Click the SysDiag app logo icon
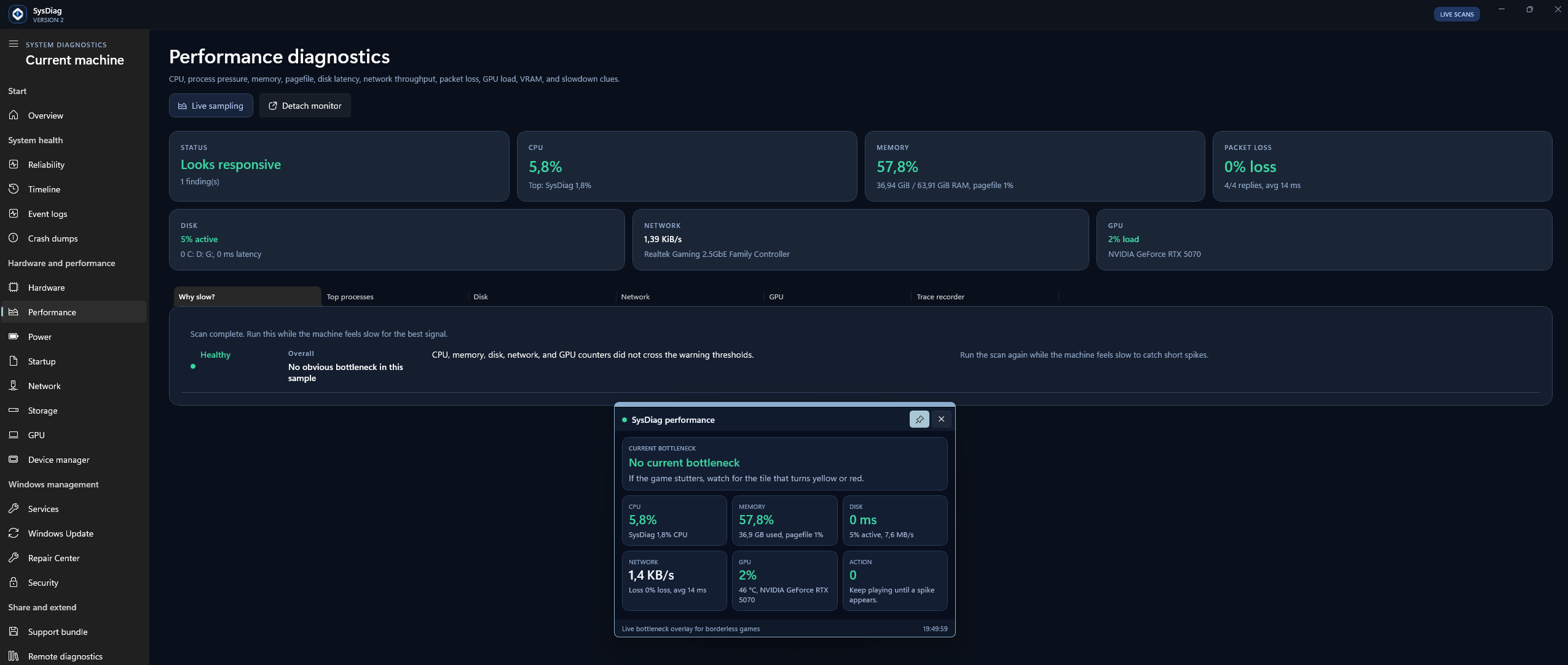The height and width of the screenshot is (665, 1568). [18, 14]
